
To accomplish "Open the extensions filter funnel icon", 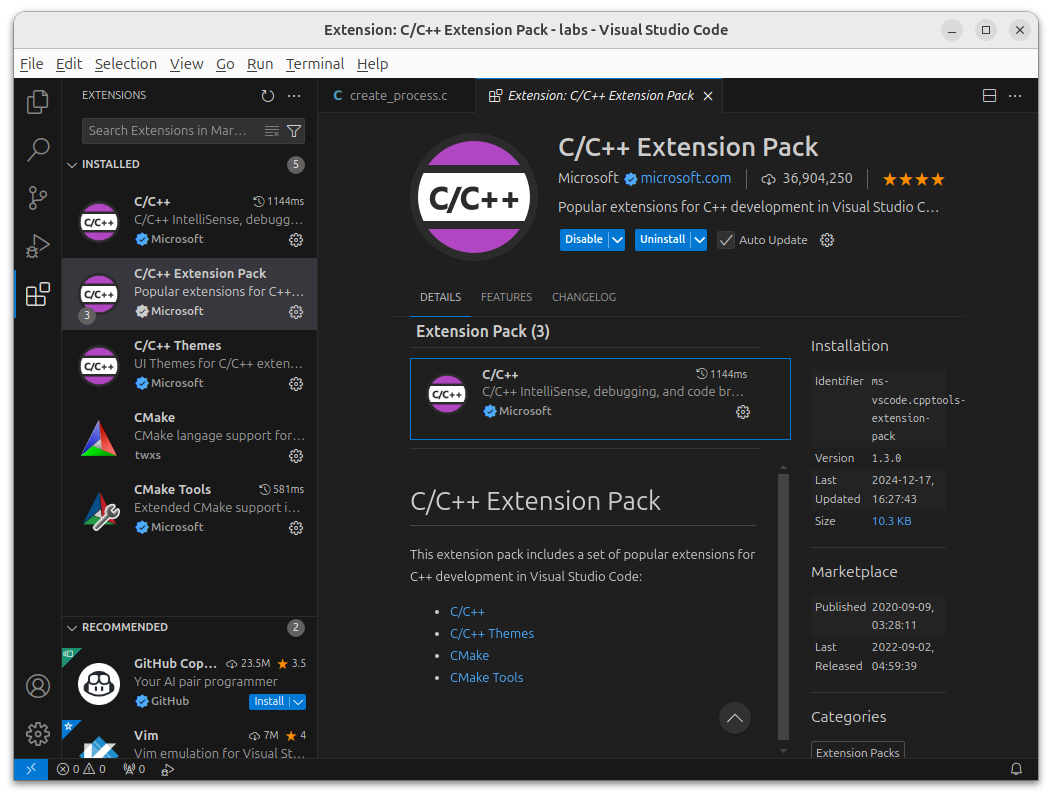I will (293, 131).
